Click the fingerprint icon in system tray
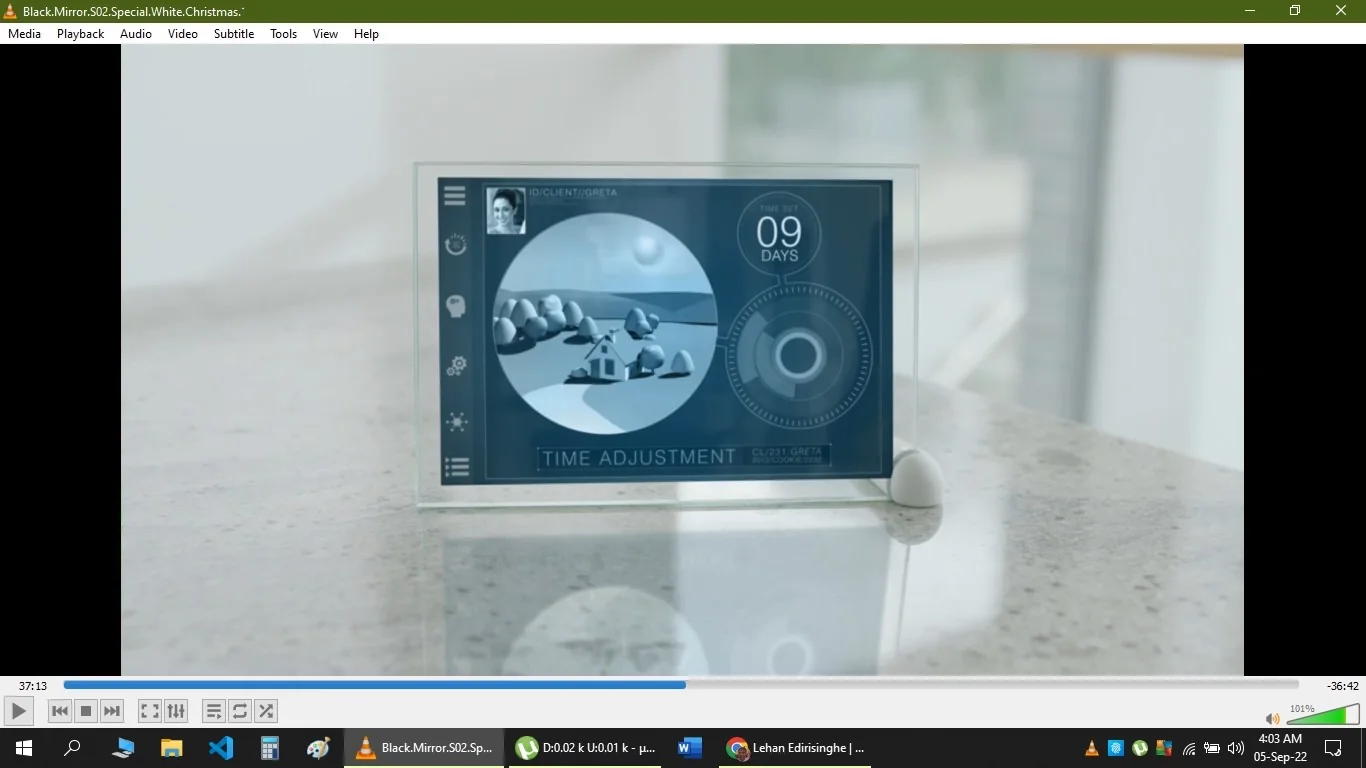 [1116, 748]
